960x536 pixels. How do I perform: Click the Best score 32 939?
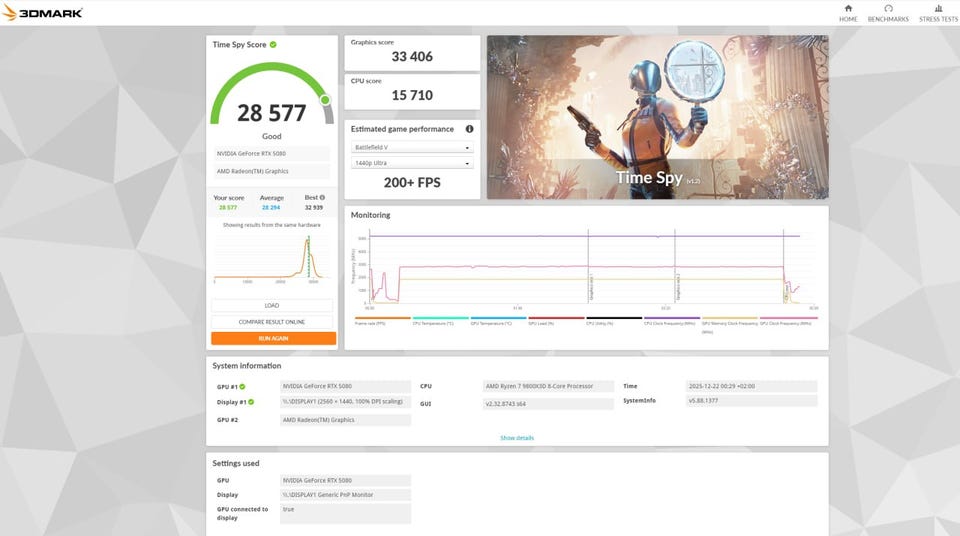(x=314, y=208)
